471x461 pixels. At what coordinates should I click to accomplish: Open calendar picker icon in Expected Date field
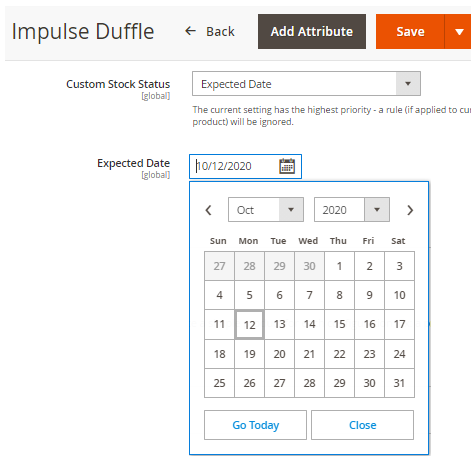[x=287, y=166]
